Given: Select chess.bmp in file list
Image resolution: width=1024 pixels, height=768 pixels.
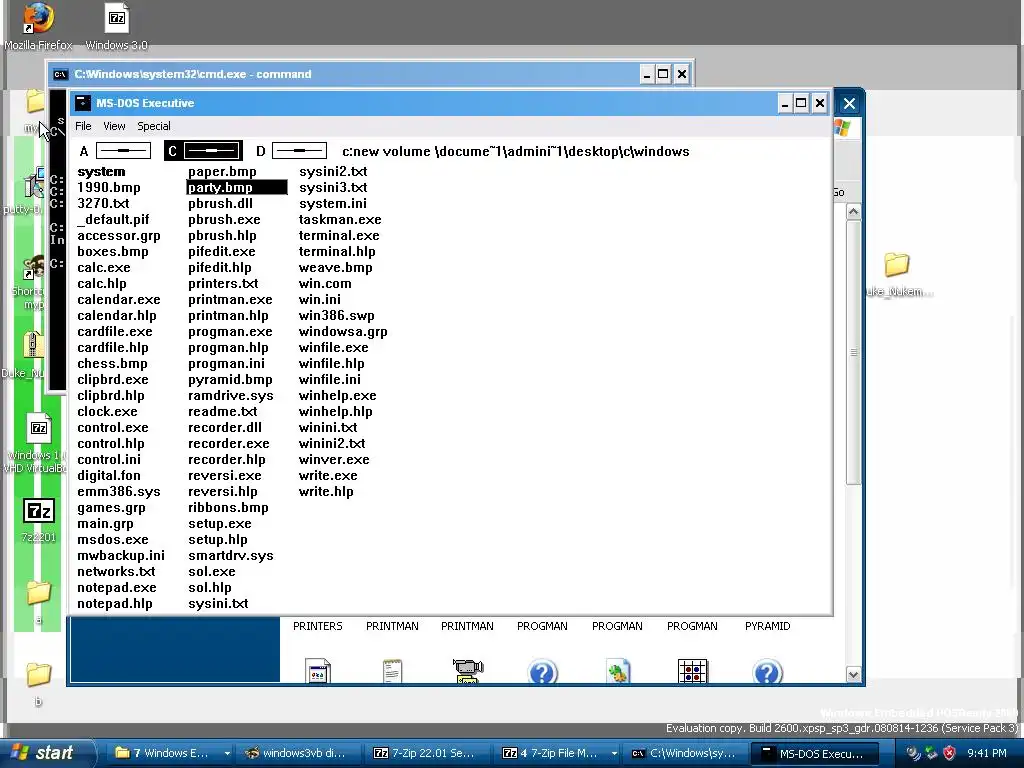Looking at the screenshot, I should coord(112,364).
